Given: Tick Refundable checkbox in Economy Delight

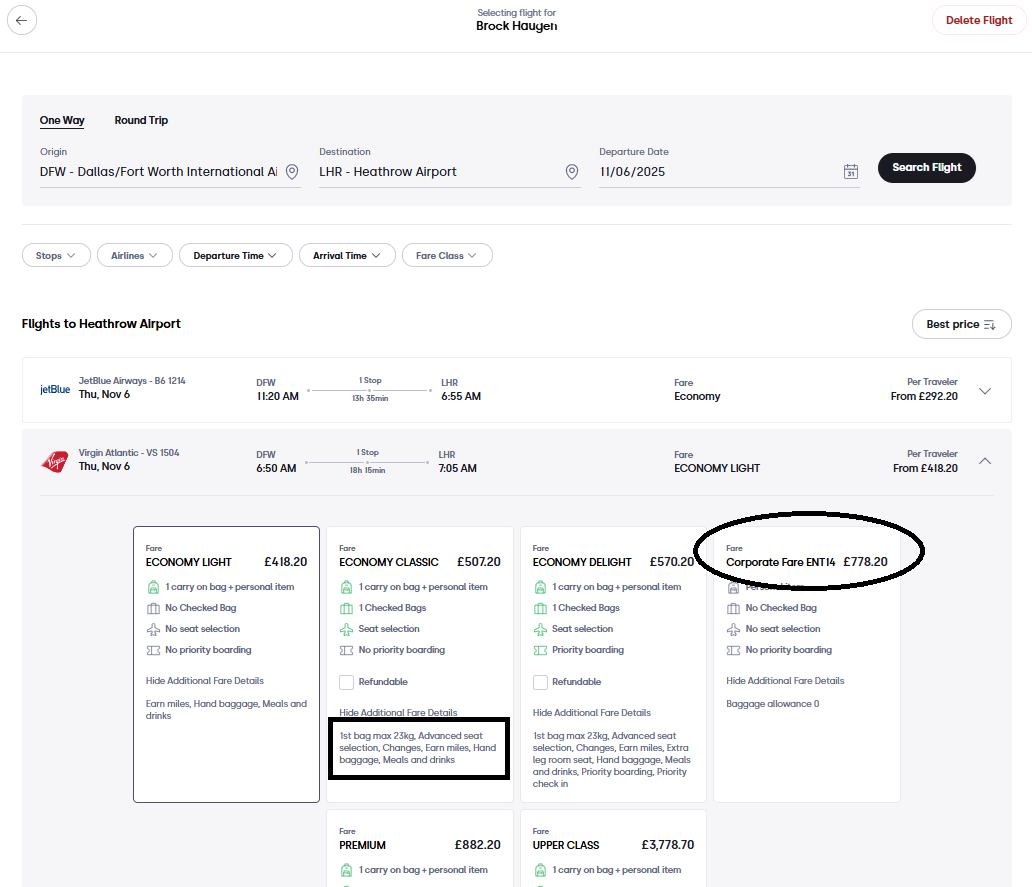Looking at the screenshot, I should coord(540,682).
